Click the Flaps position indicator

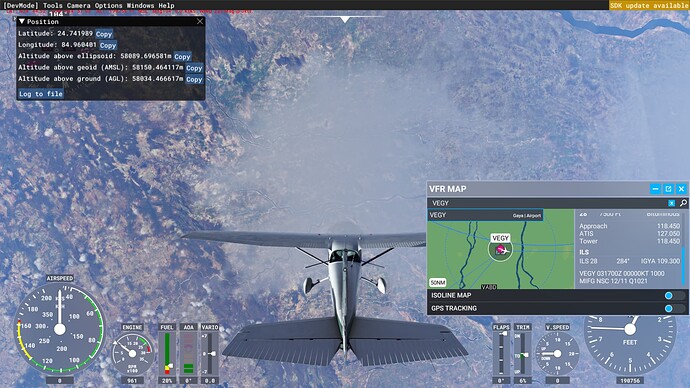tap(501, 353)
